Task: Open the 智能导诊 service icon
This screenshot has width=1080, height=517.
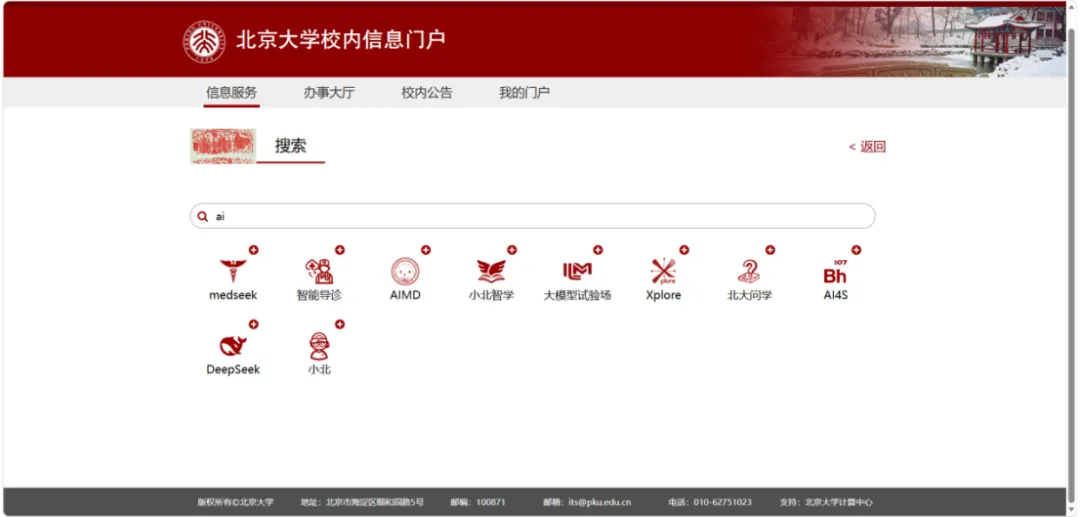Action: pos(319,271)
